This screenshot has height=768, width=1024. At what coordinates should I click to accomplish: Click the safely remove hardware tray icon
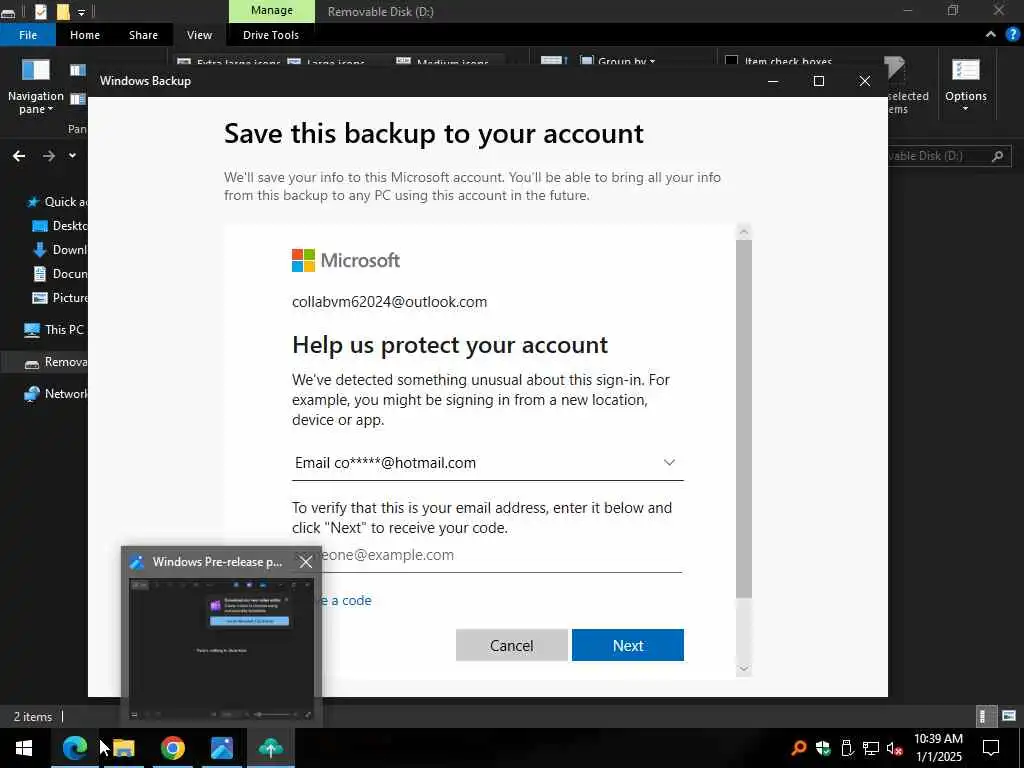coord(847,748)
